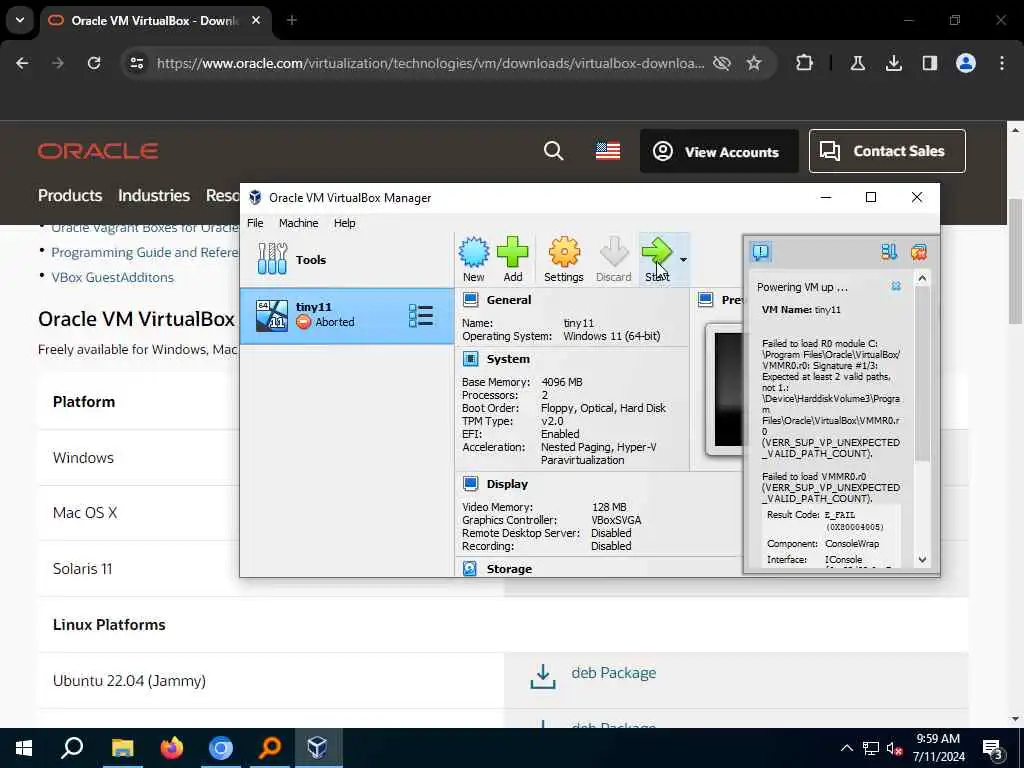Open the Windows notification center icon
The height and width of the screenshot is (768, 1024).
click(993, 749)
